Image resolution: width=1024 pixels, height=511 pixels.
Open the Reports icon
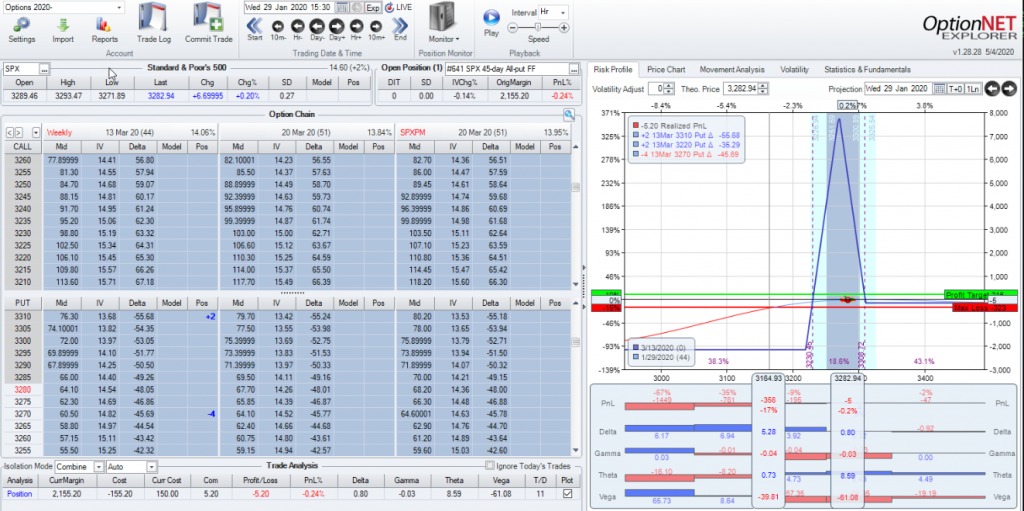(104, 29)
